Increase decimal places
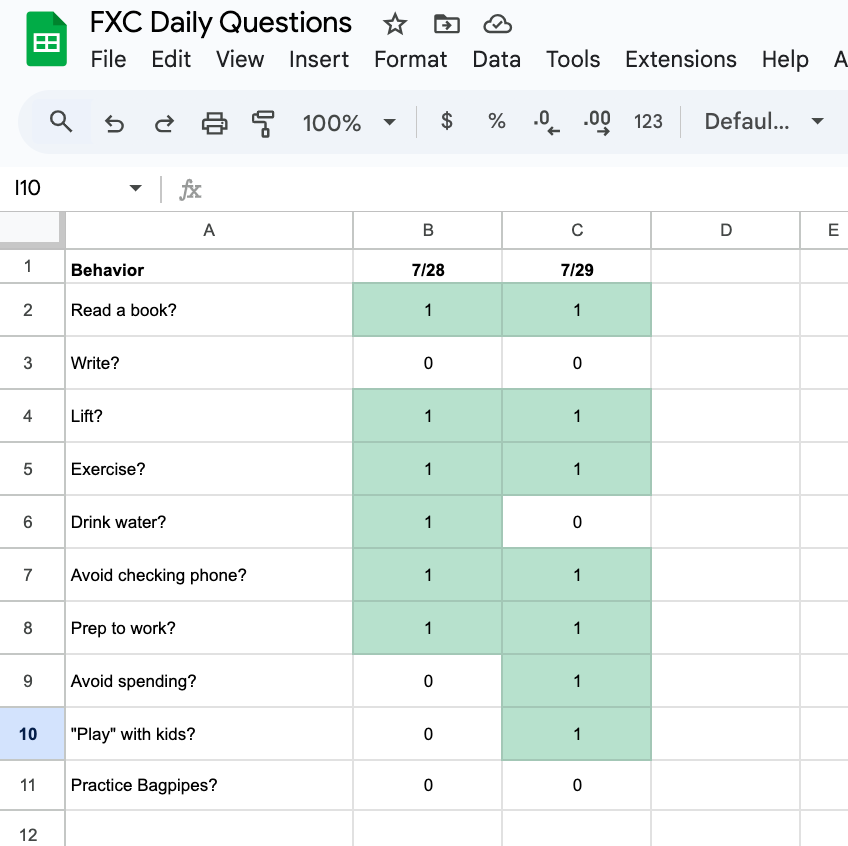This screenshot has width=848, height=846. tap(597, 122)
